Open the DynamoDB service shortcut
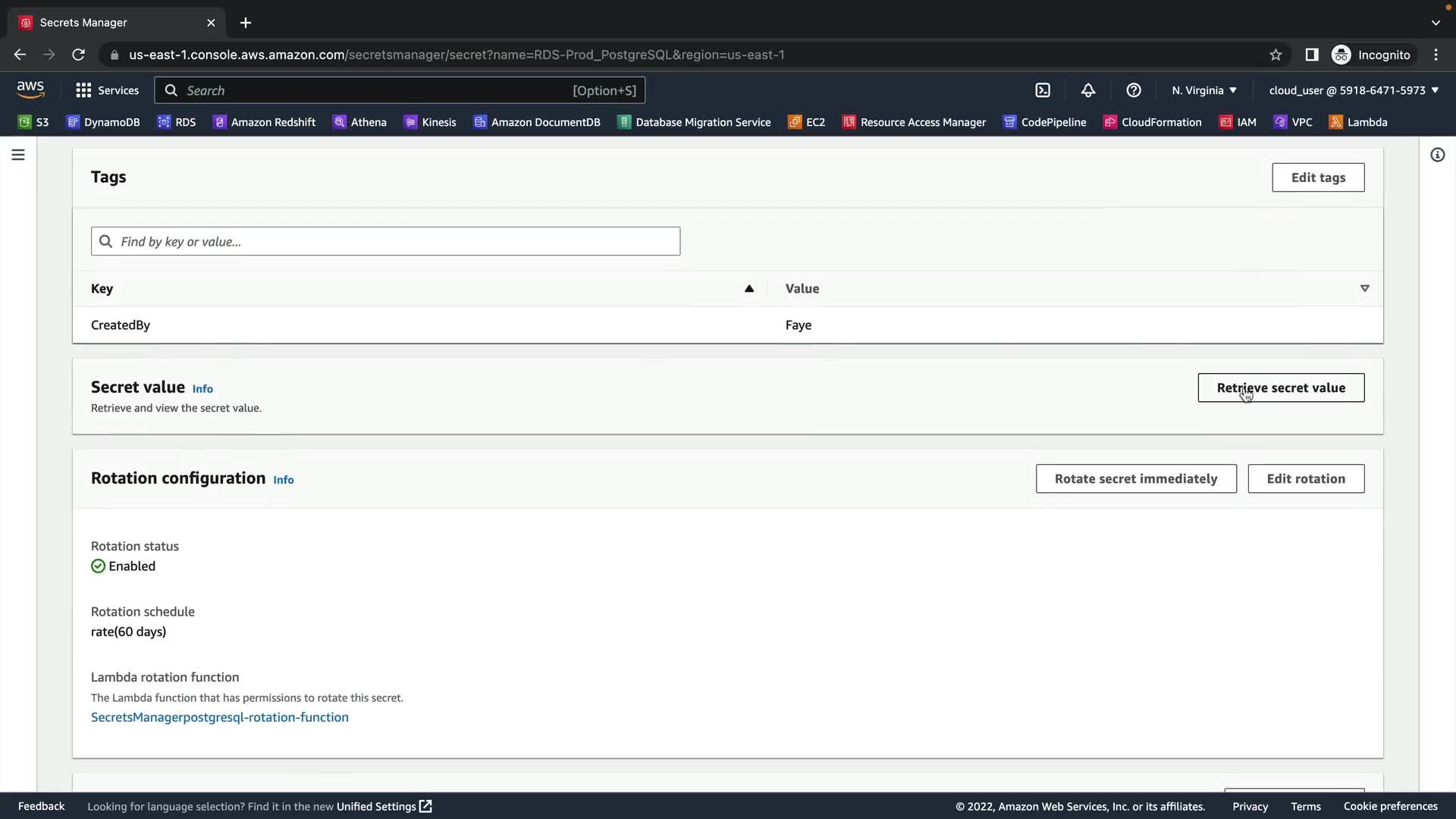This screenshot has width=1456, height=819. point(103,122)
